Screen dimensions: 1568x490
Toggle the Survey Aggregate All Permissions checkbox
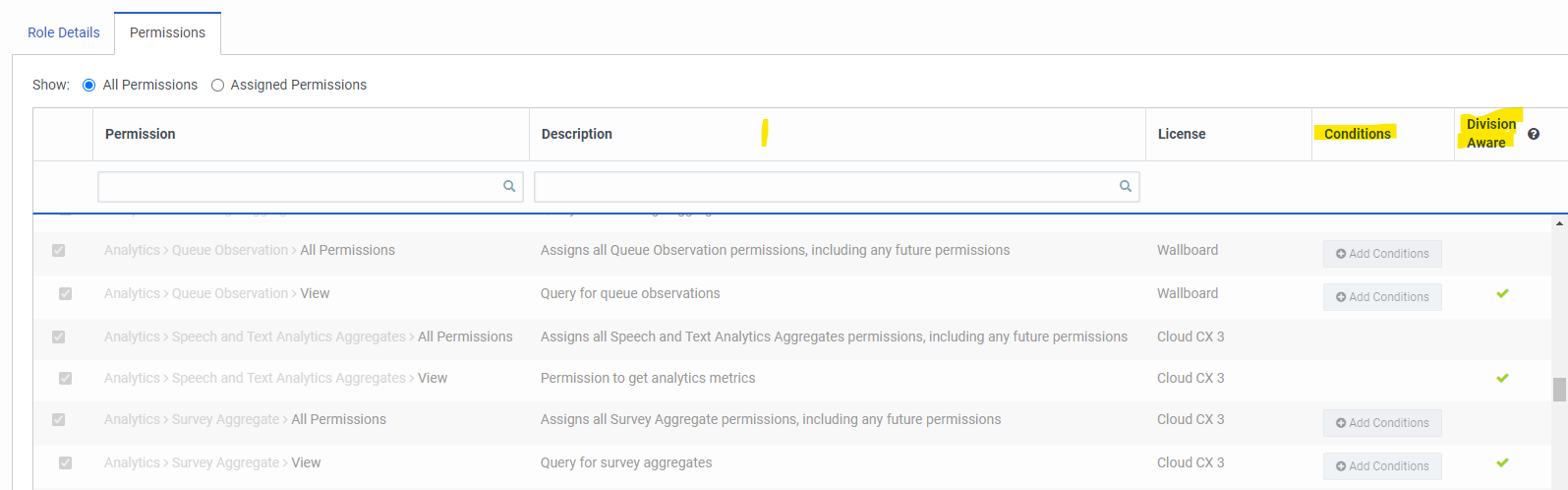pos(59,420)
